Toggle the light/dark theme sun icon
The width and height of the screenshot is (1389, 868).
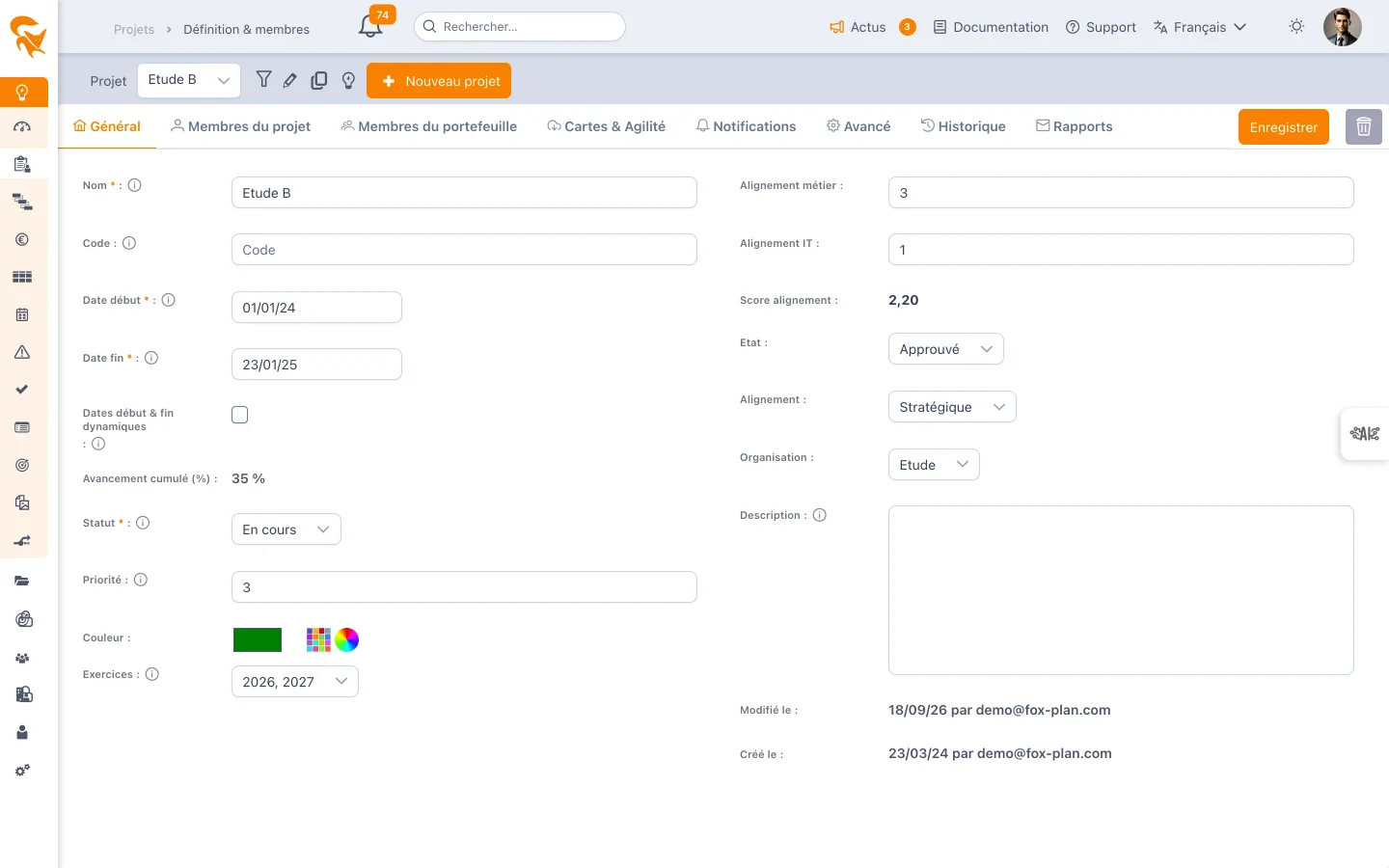point(1296,26)
